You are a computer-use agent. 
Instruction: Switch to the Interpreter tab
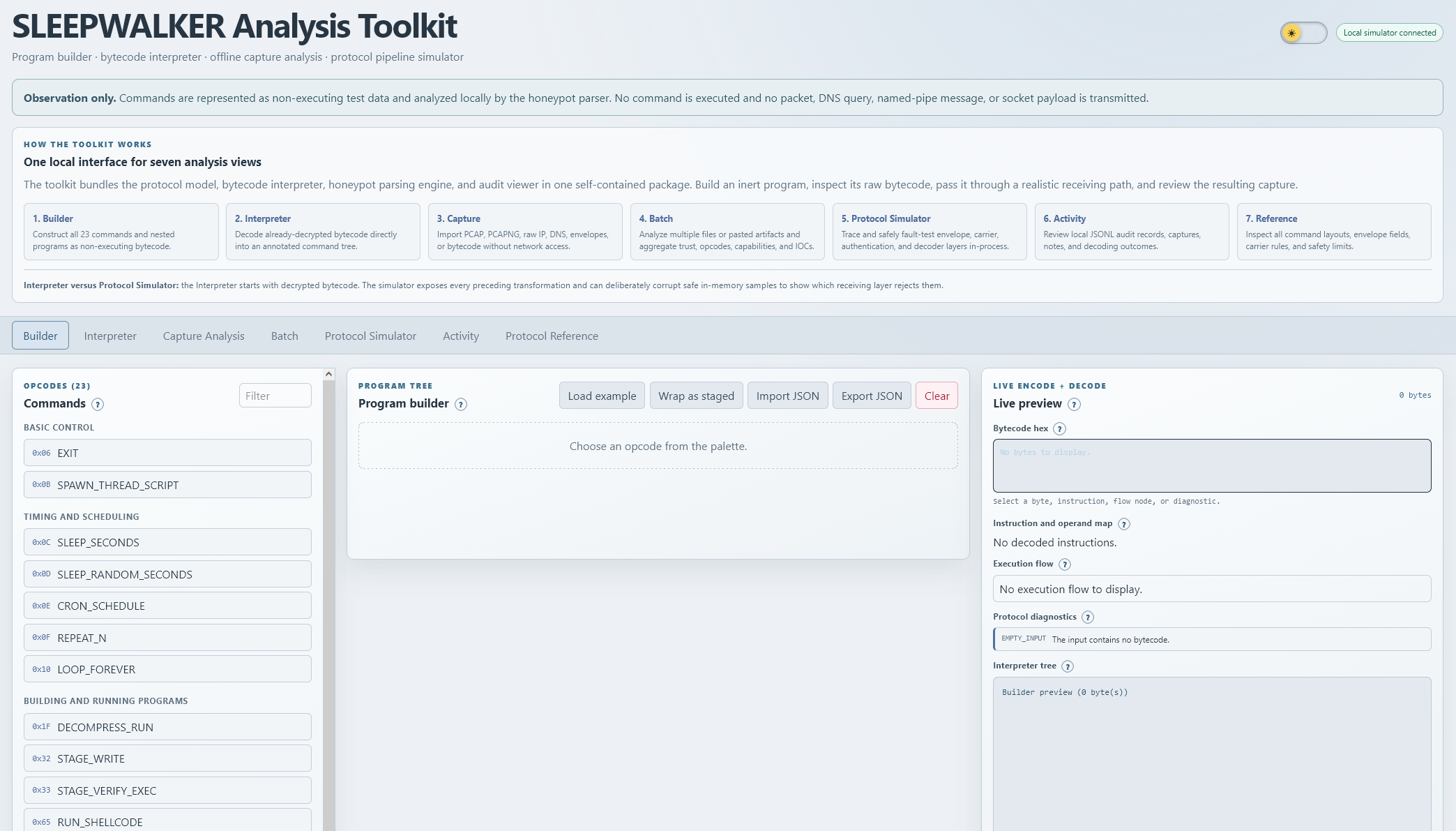tap(110, 336)
